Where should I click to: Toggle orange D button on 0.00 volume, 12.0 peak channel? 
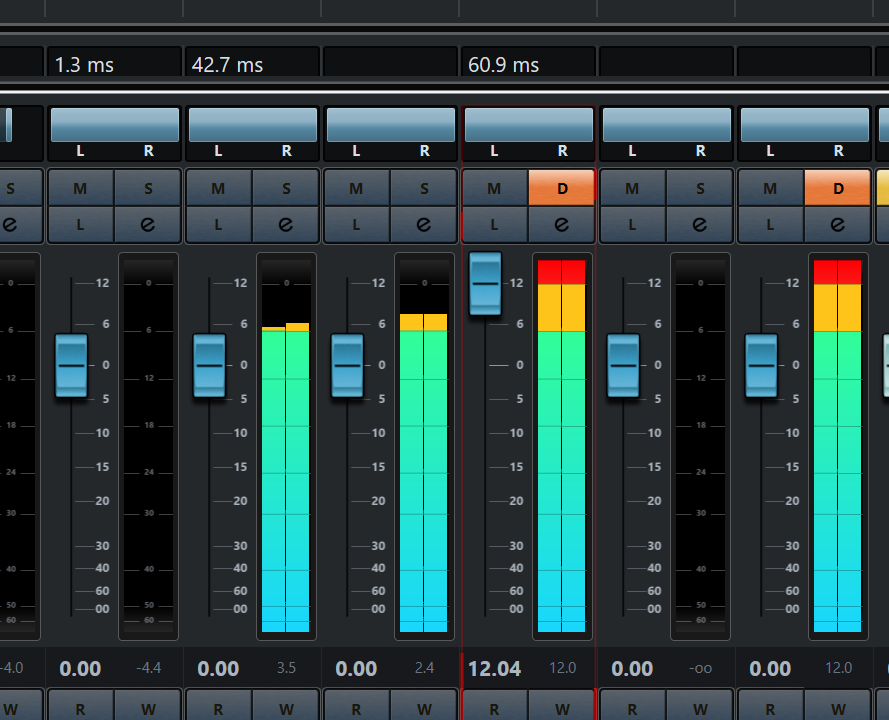tap(837, 188)
